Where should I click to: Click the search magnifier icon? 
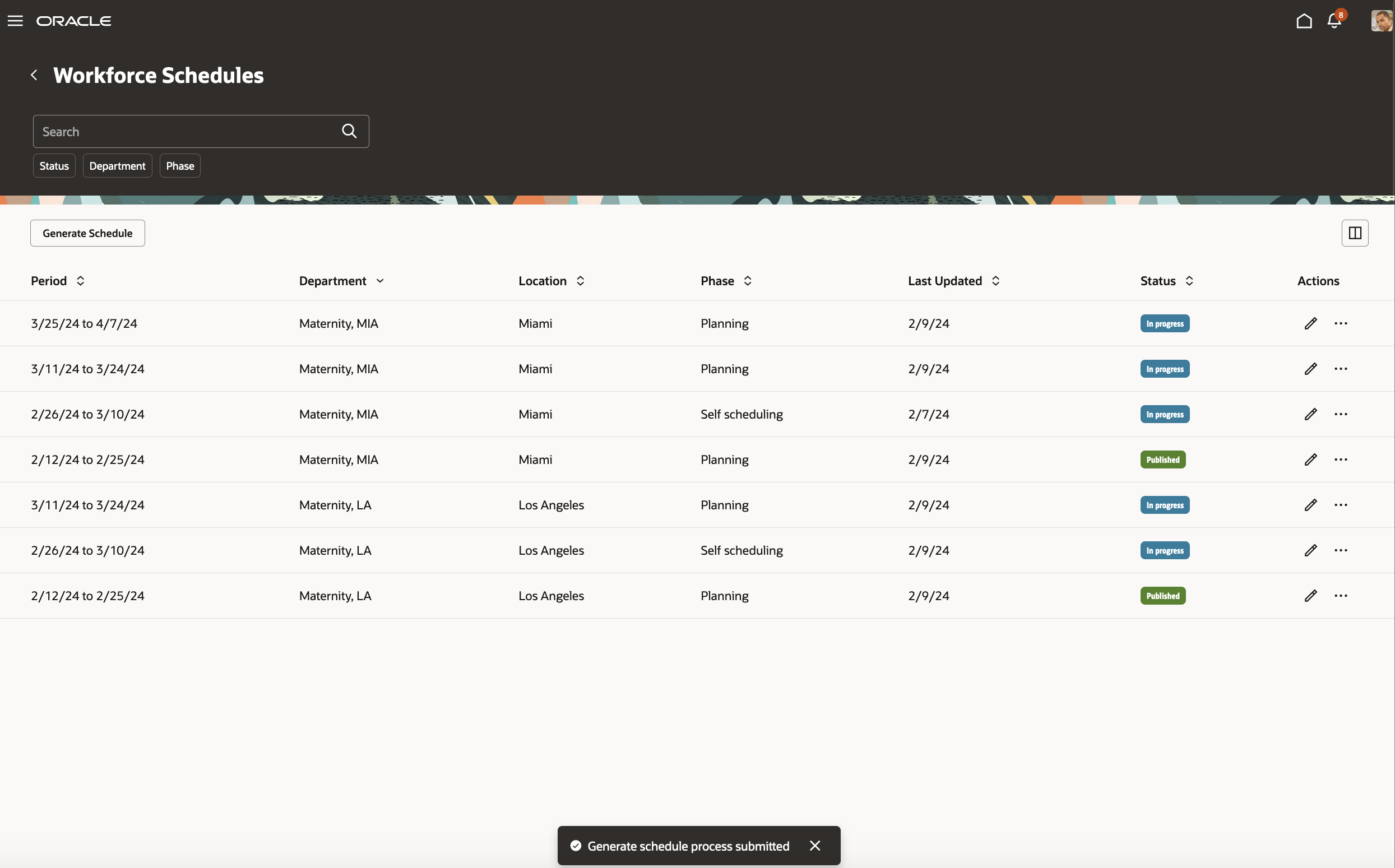point(349,132)
